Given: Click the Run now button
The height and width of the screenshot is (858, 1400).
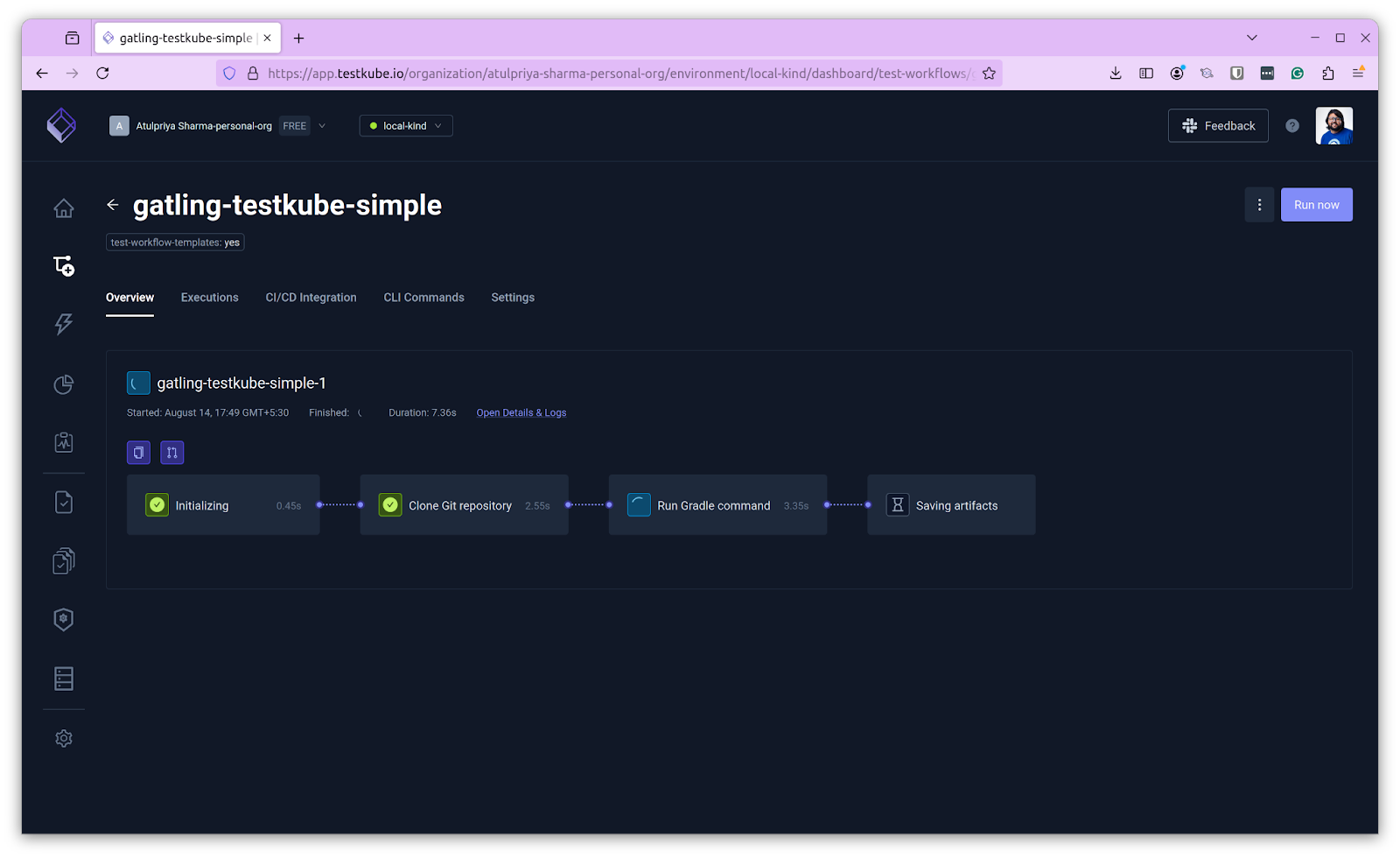Looking at the screenshot, I should 1317,205.
